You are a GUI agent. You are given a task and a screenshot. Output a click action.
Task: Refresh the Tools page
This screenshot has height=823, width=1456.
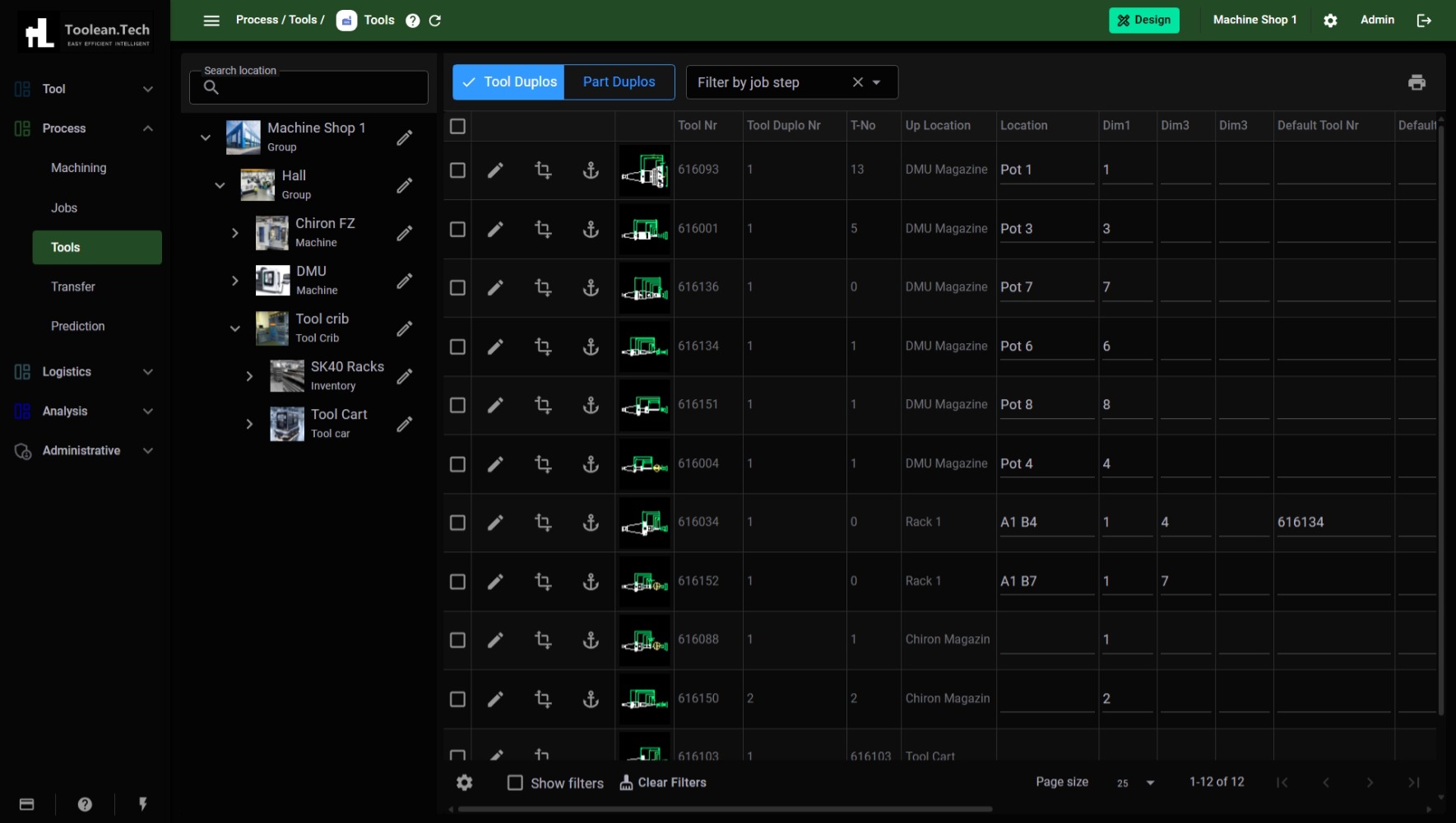[435, 20]
